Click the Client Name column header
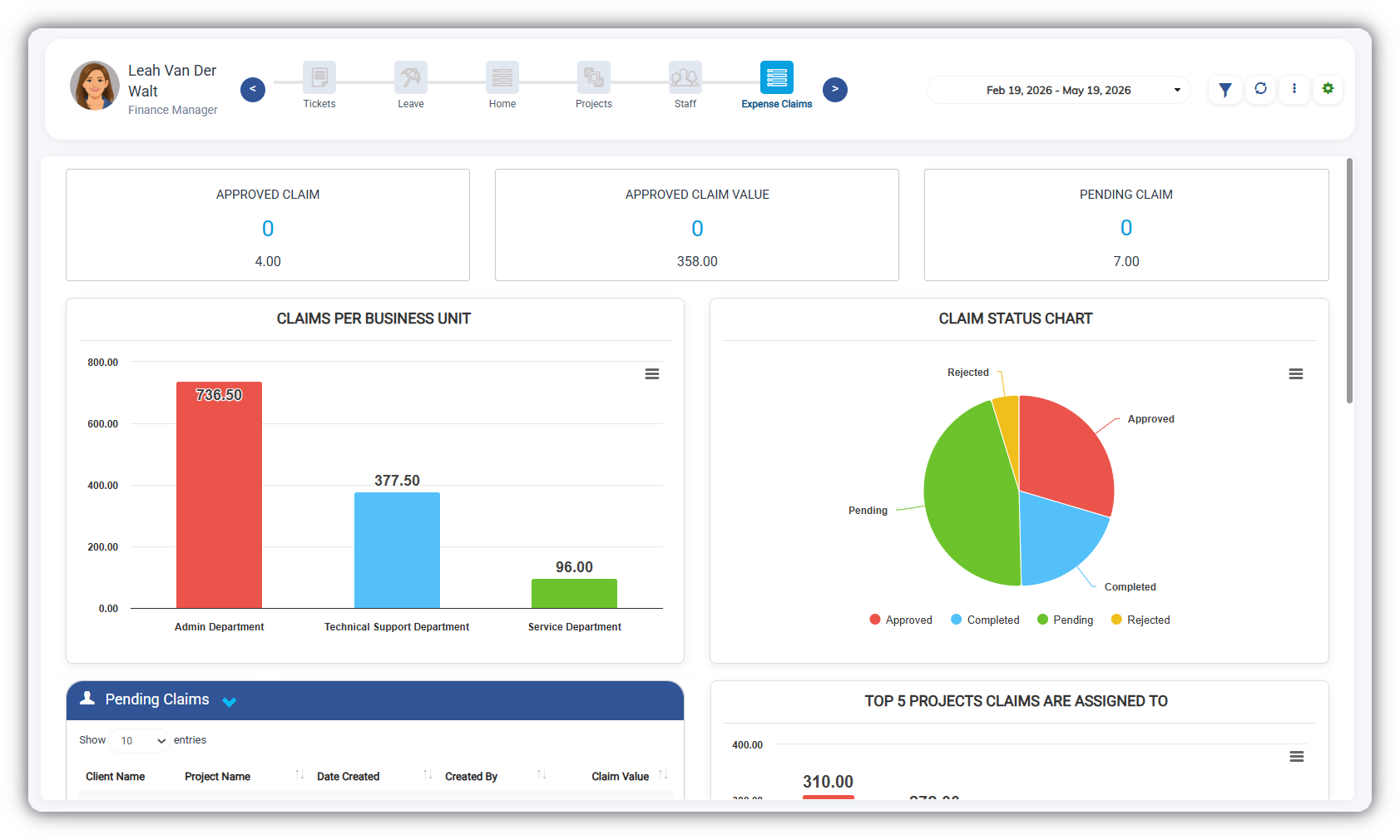This screenshot has height=840, width=1400. [x=116, y=777]
